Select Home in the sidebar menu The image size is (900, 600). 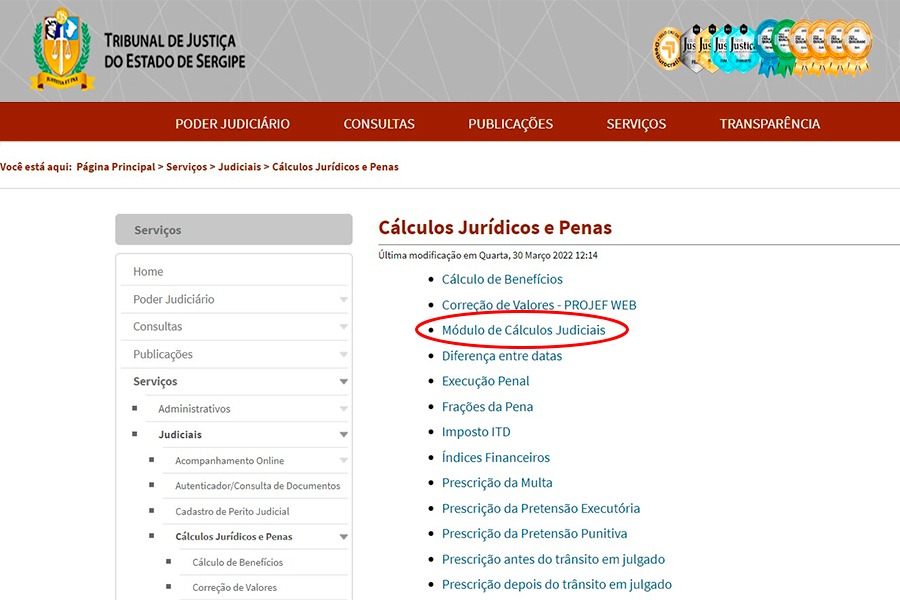pyautogui.click(x=148, y=272)
